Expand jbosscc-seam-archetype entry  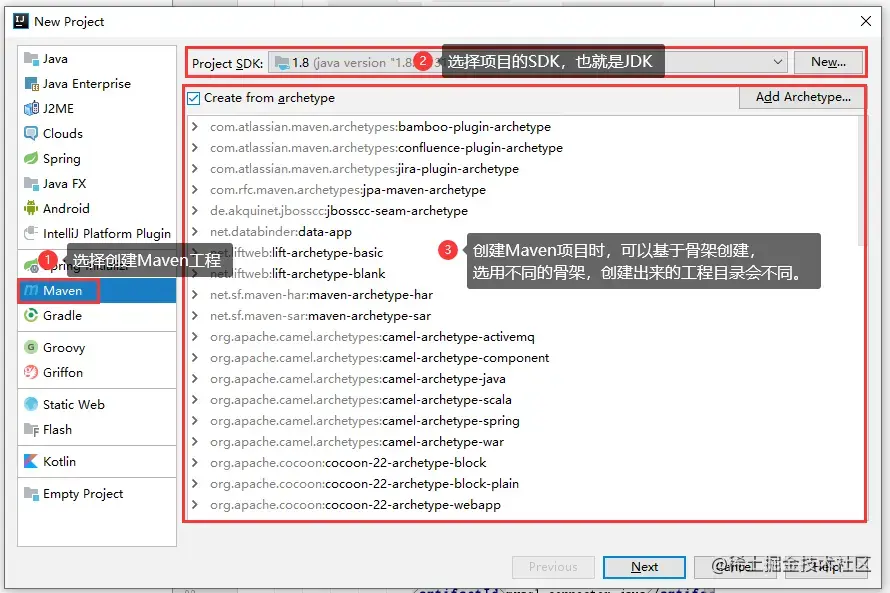(195, 211)
